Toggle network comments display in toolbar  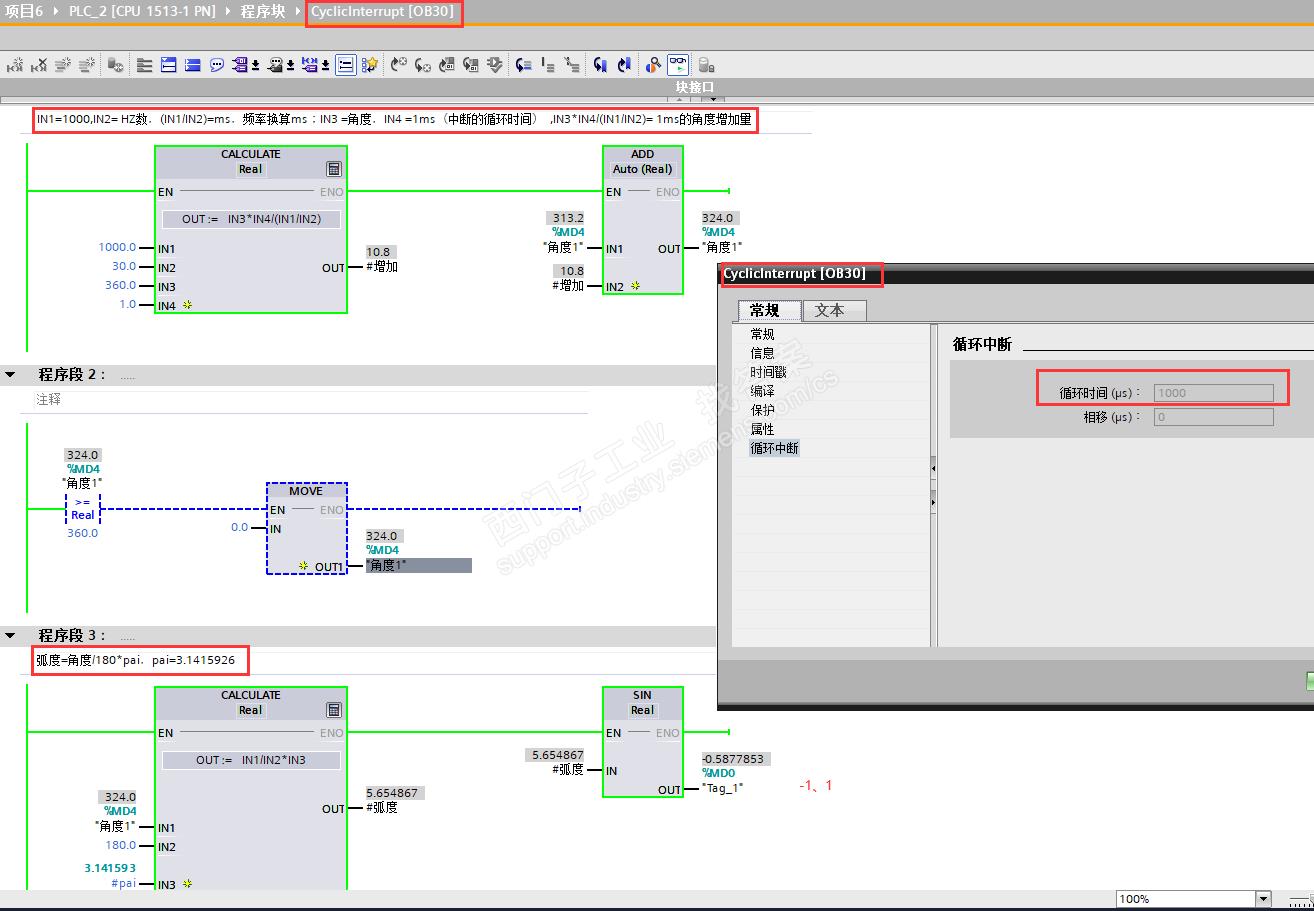345,65
